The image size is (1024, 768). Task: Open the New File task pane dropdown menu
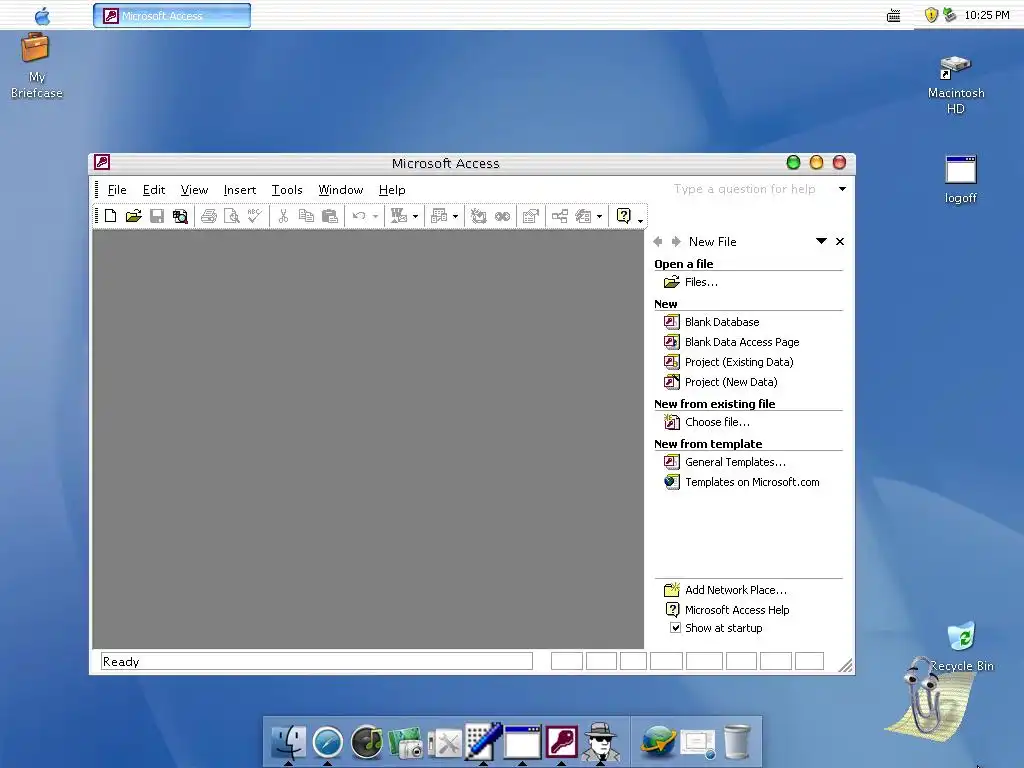[822, 241]
